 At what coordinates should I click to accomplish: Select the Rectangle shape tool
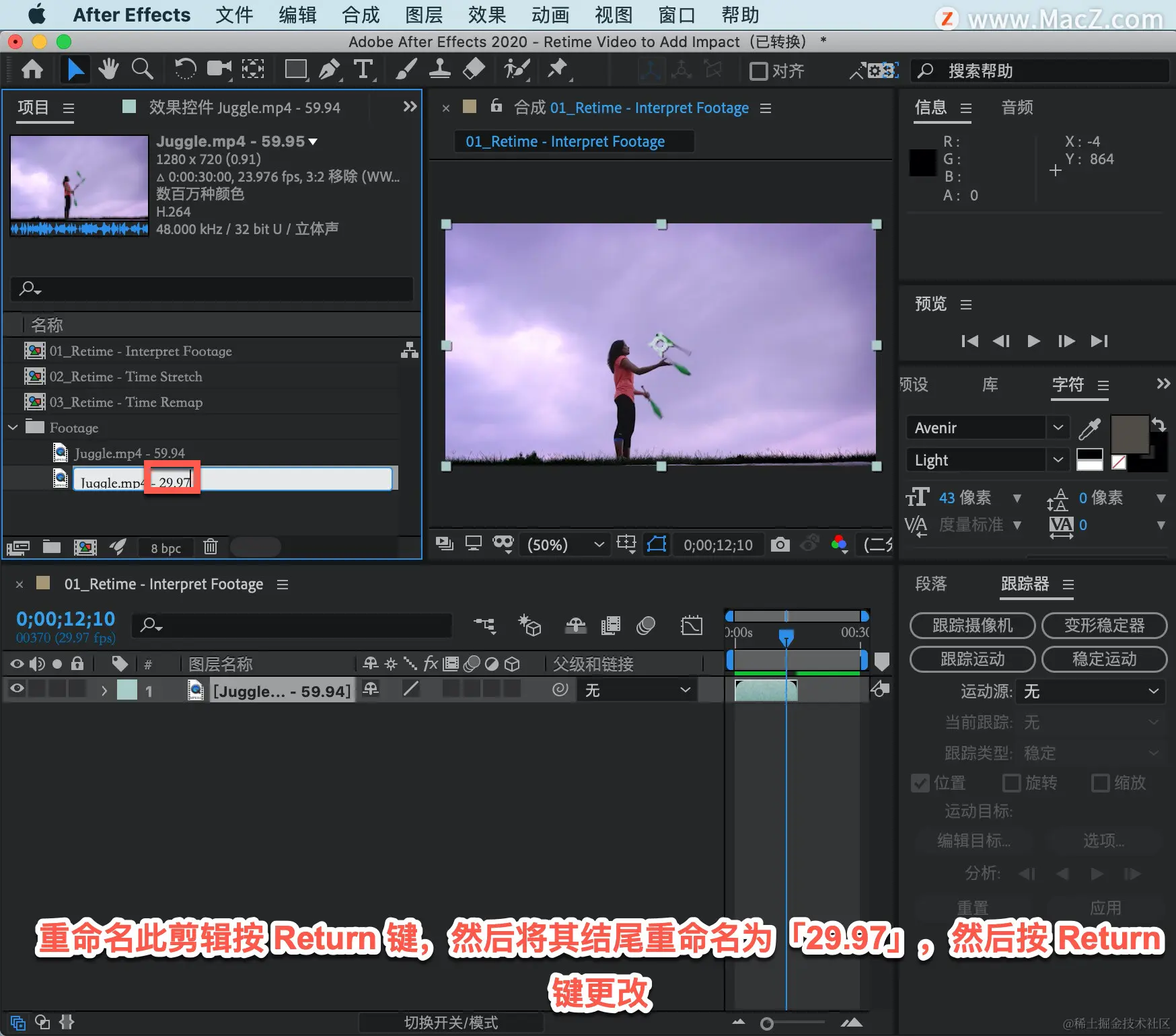[295, 69]
